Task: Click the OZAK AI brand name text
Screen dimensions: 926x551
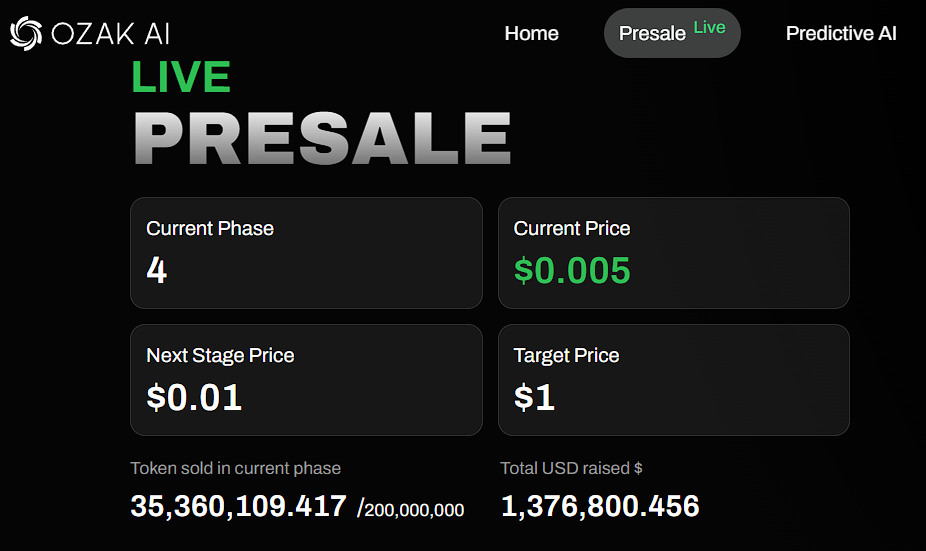Action: (110, 33)
